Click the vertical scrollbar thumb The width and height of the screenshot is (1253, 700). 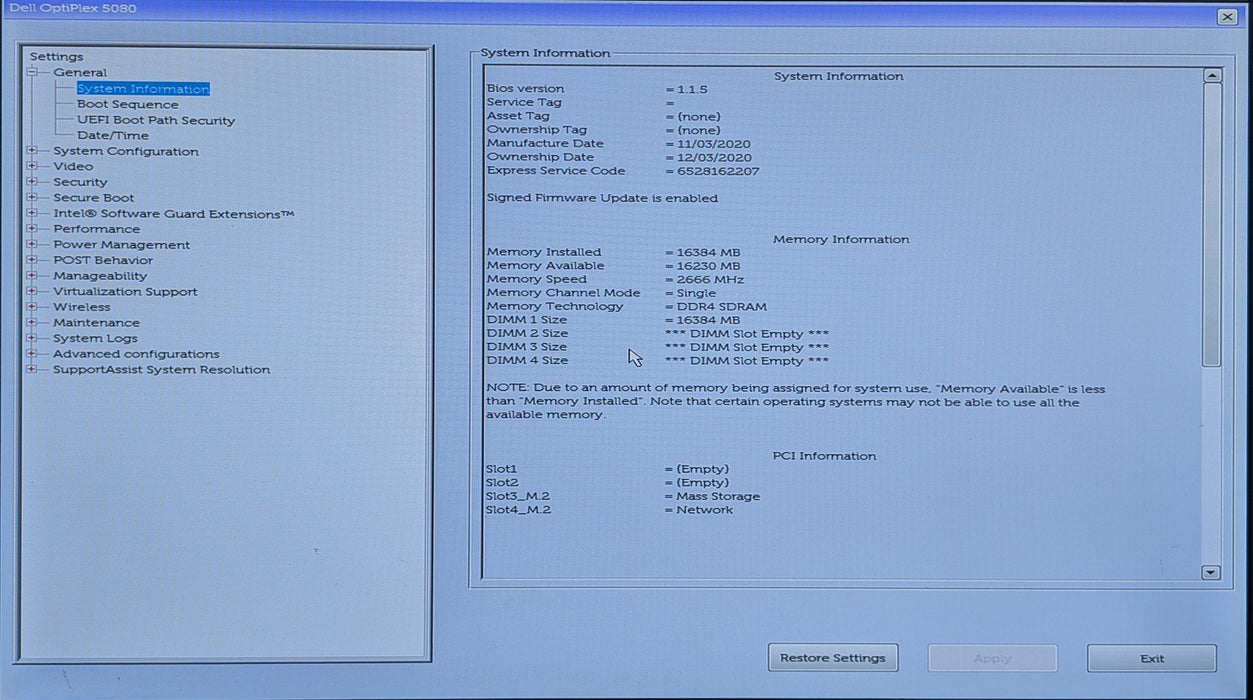(1211, 225)
